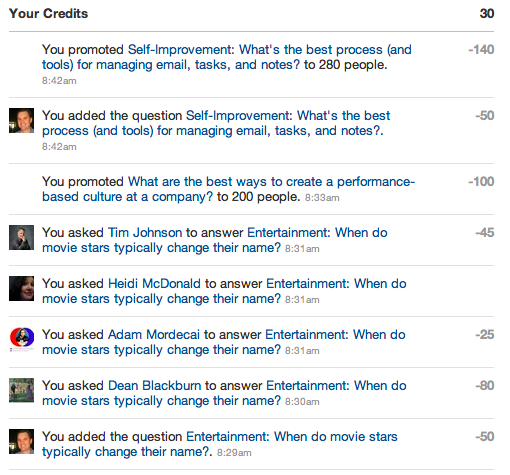Open the performance-based culture question link

point(228,189)
